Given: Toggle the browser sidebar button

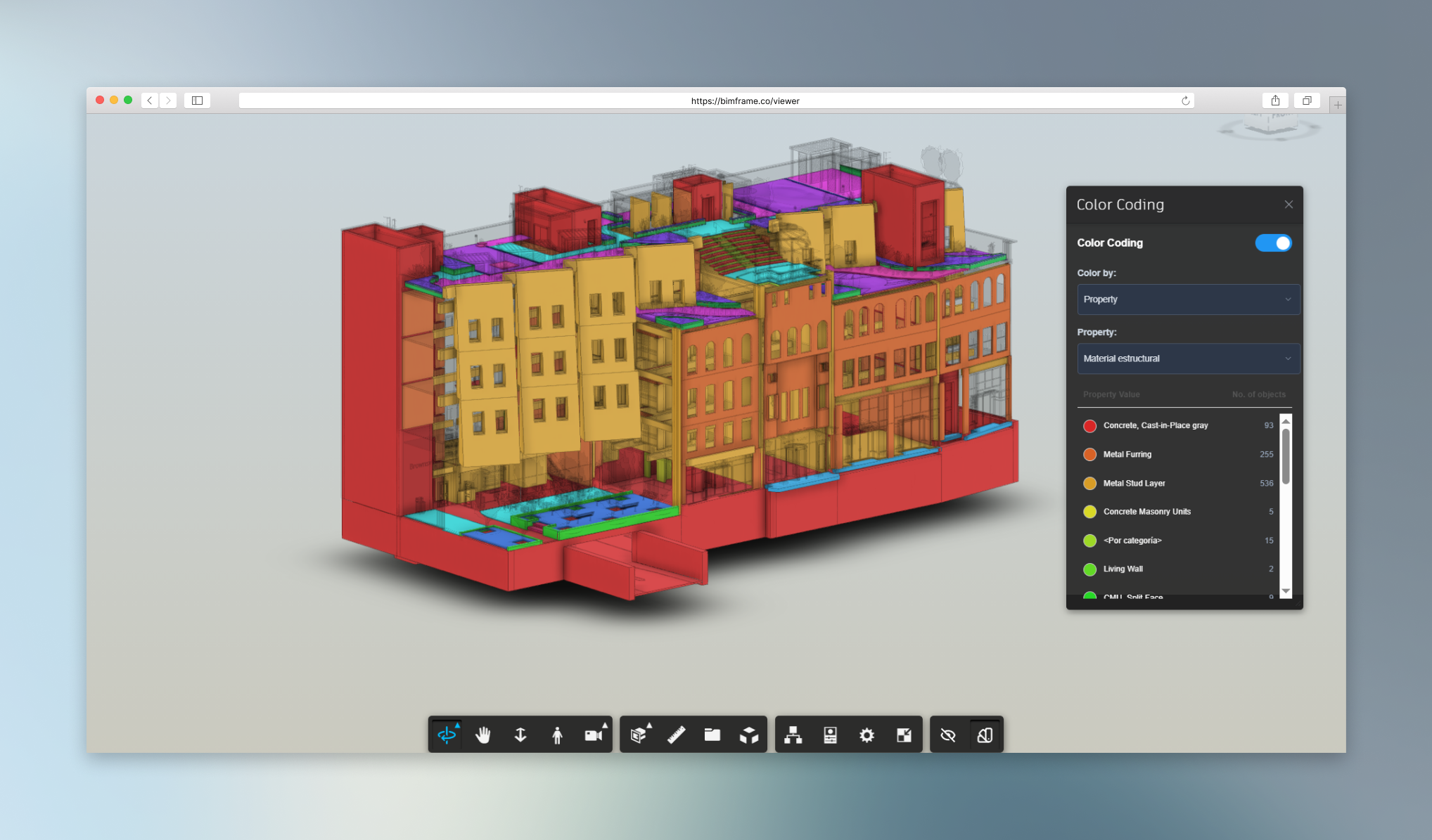Looking at the screenshot, I should click(x=197, y=101).
